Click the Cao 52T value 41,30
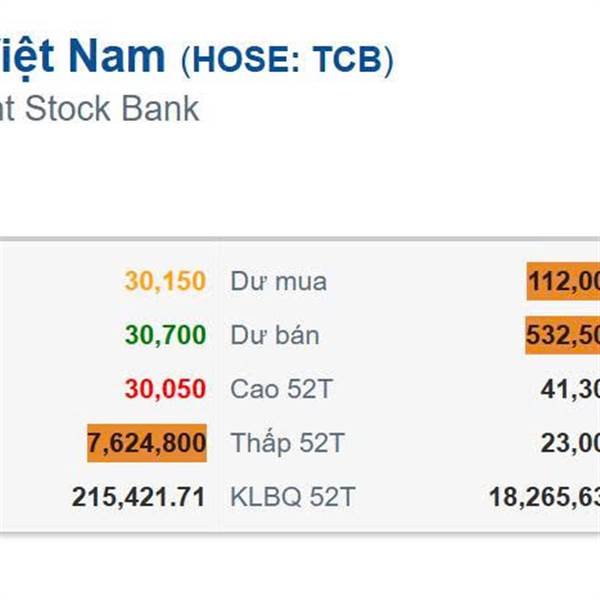This screenshot has width=600, height=600. pyautogui.click(x=570, y=389)
